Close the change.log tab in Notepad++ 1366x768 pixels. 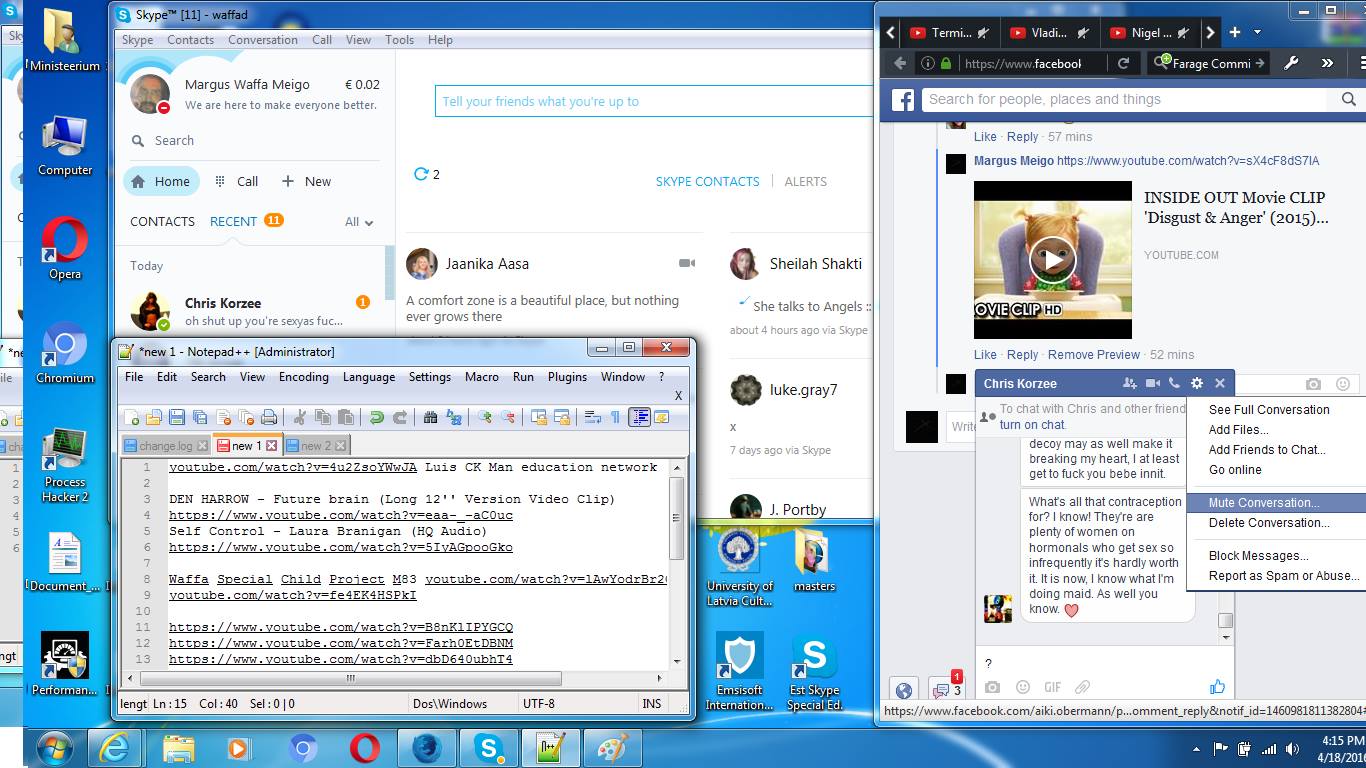[203, 446]
